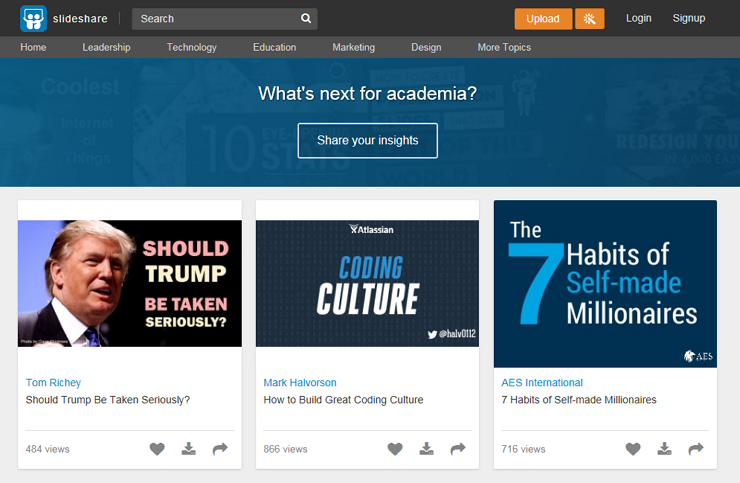
Task: Open the Design topic
Action: pyautogui.click(x=426, y=47)
